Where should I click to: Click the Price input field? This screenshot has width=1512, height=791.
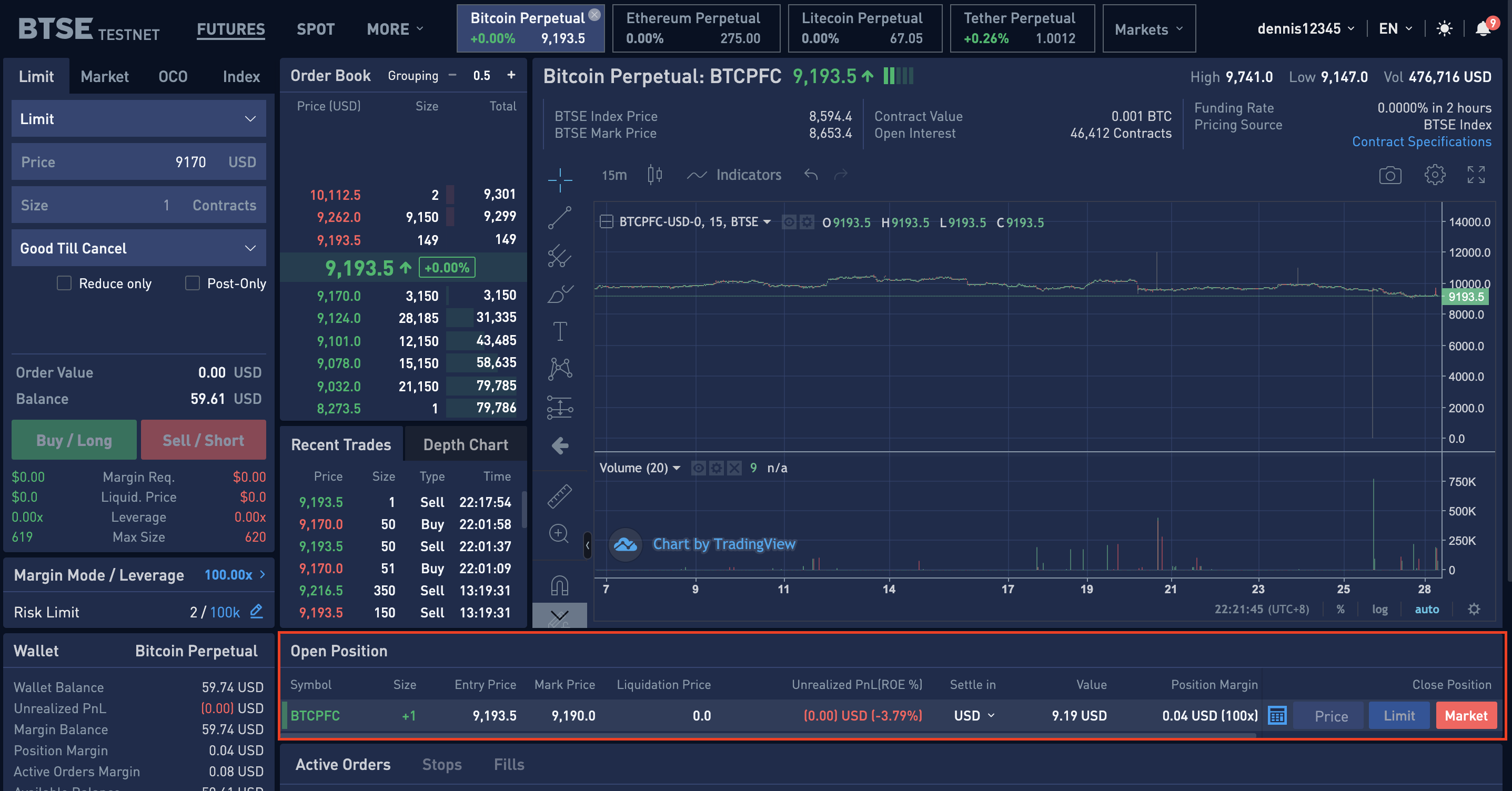138,162
